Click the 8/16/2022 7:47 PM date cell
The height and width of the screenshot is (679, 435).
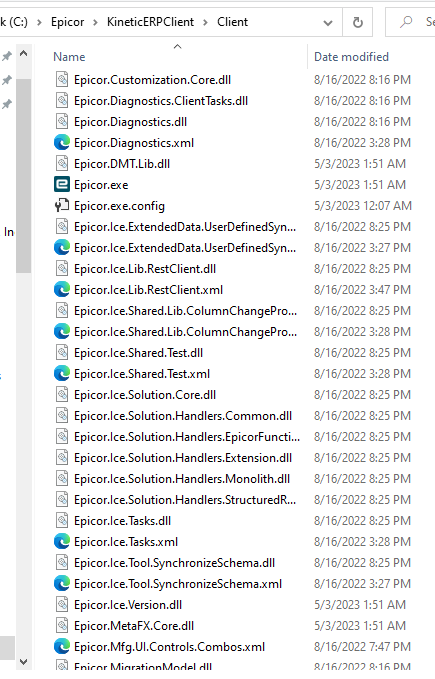362,647
